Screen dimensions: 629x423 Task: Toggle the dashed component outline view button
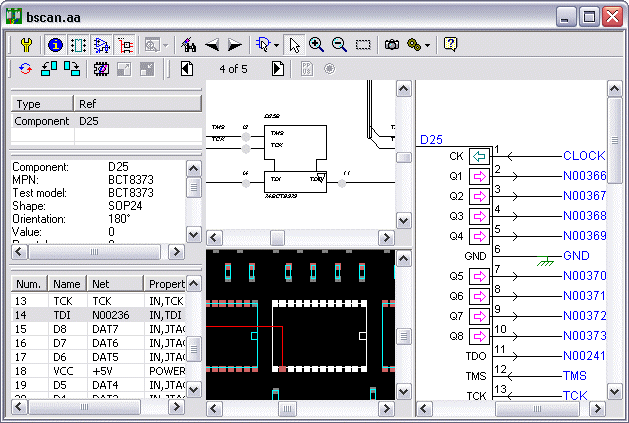pyautogui.click(x=77, y=45)
